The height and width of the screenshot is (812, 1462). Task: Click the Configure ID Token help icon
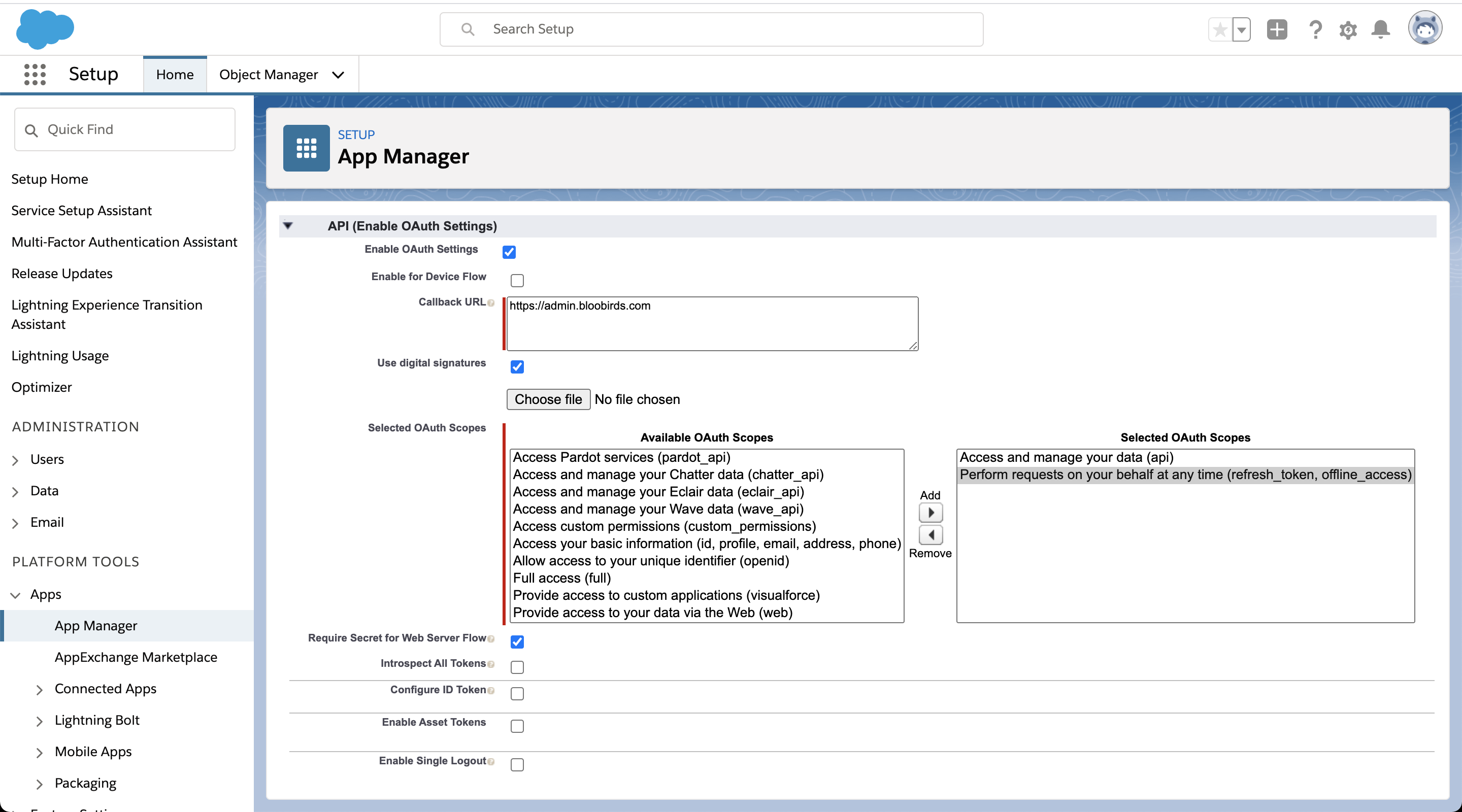[x=491, y=691]
